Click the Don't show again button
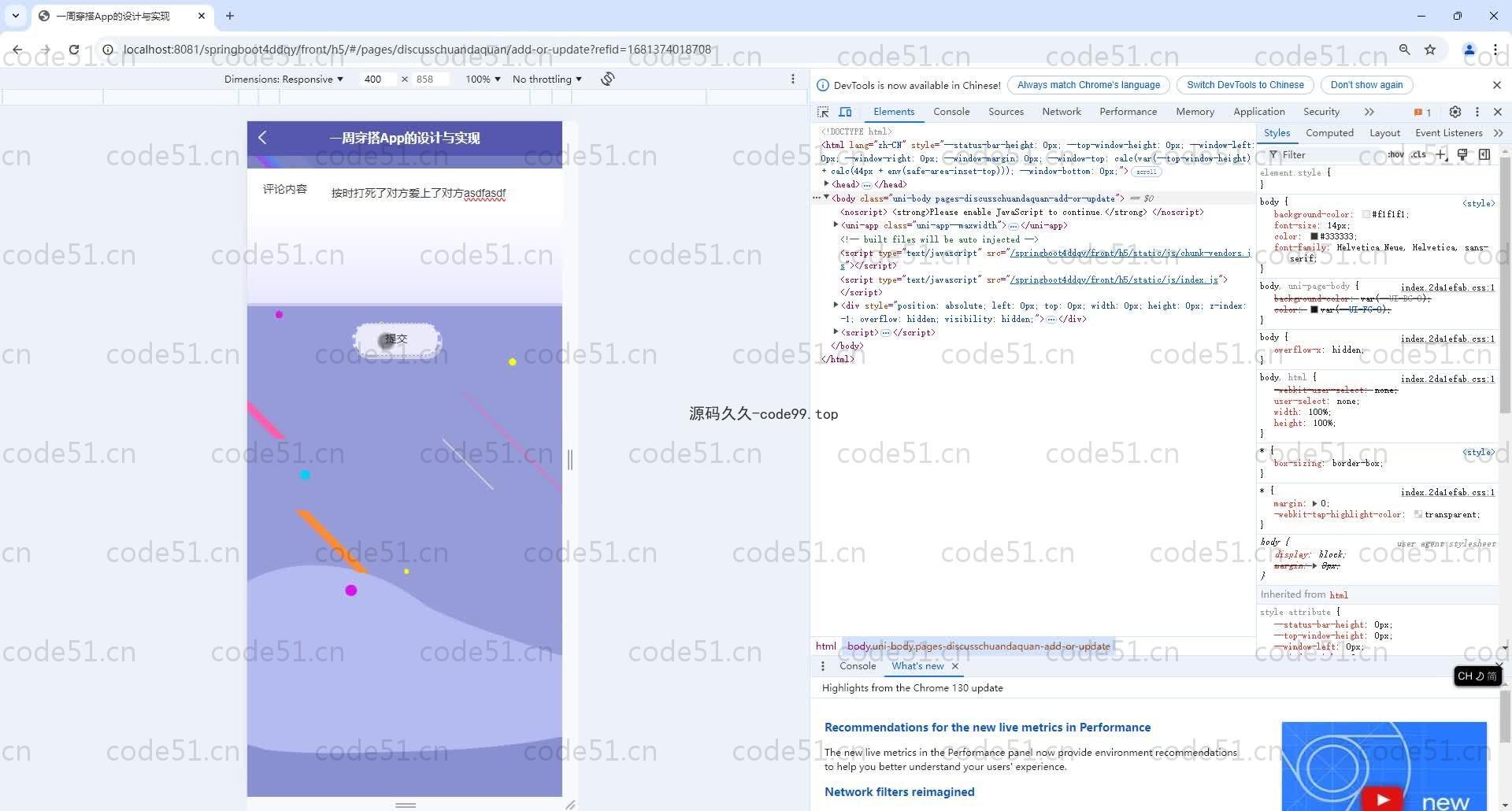The width and height of the screenshot is (1512, 811). pyautogui.click(x=1366, y=85)
